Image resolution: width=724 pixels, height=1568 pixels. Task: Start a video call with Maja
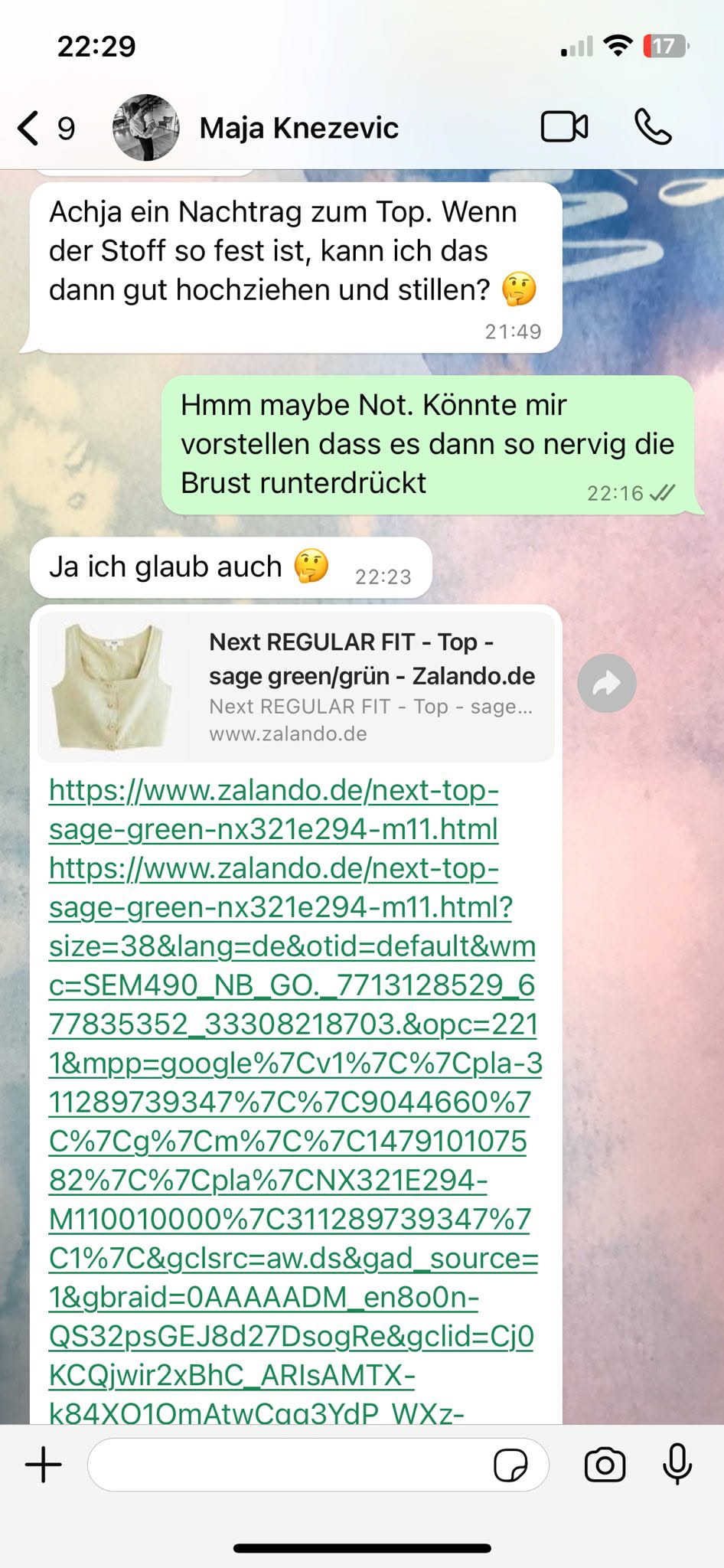coord(565,127)
